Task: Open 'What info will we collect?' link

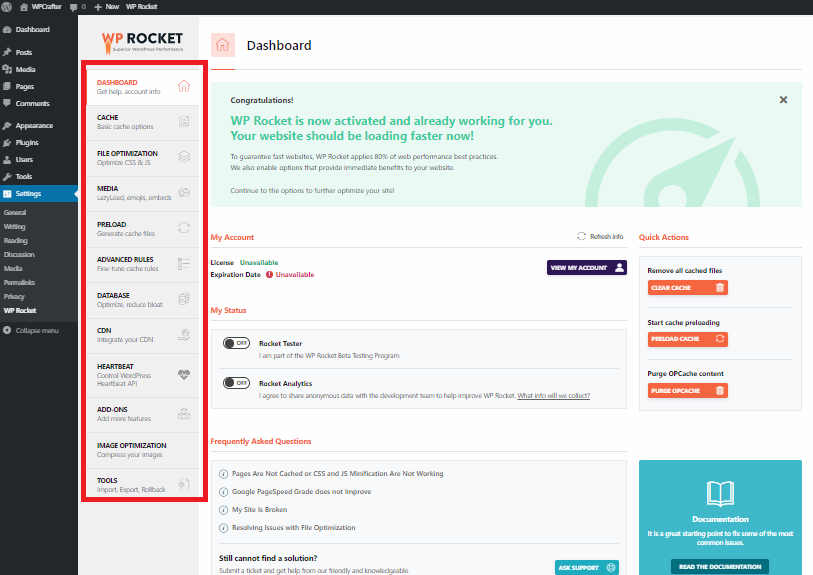Action: coord(553,396)
